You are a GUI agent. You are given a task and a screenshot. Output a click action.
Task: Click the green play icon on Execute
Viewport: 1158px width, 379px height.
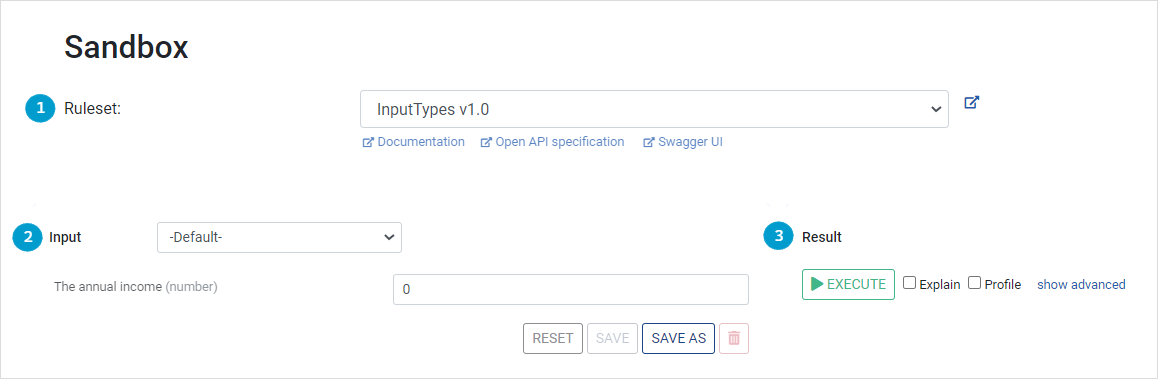point(817,284)
